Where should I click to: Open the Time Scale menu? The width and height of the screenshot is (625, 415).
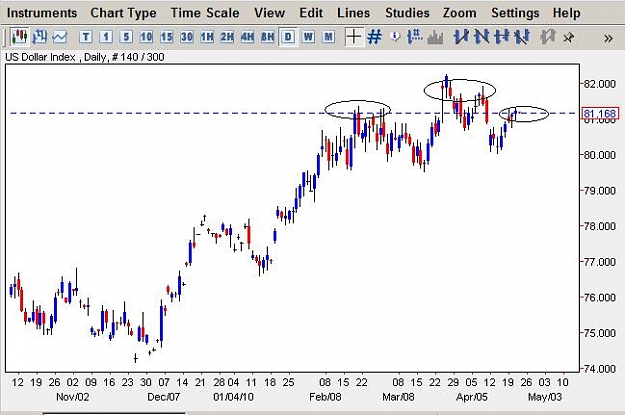pos(205,13)
